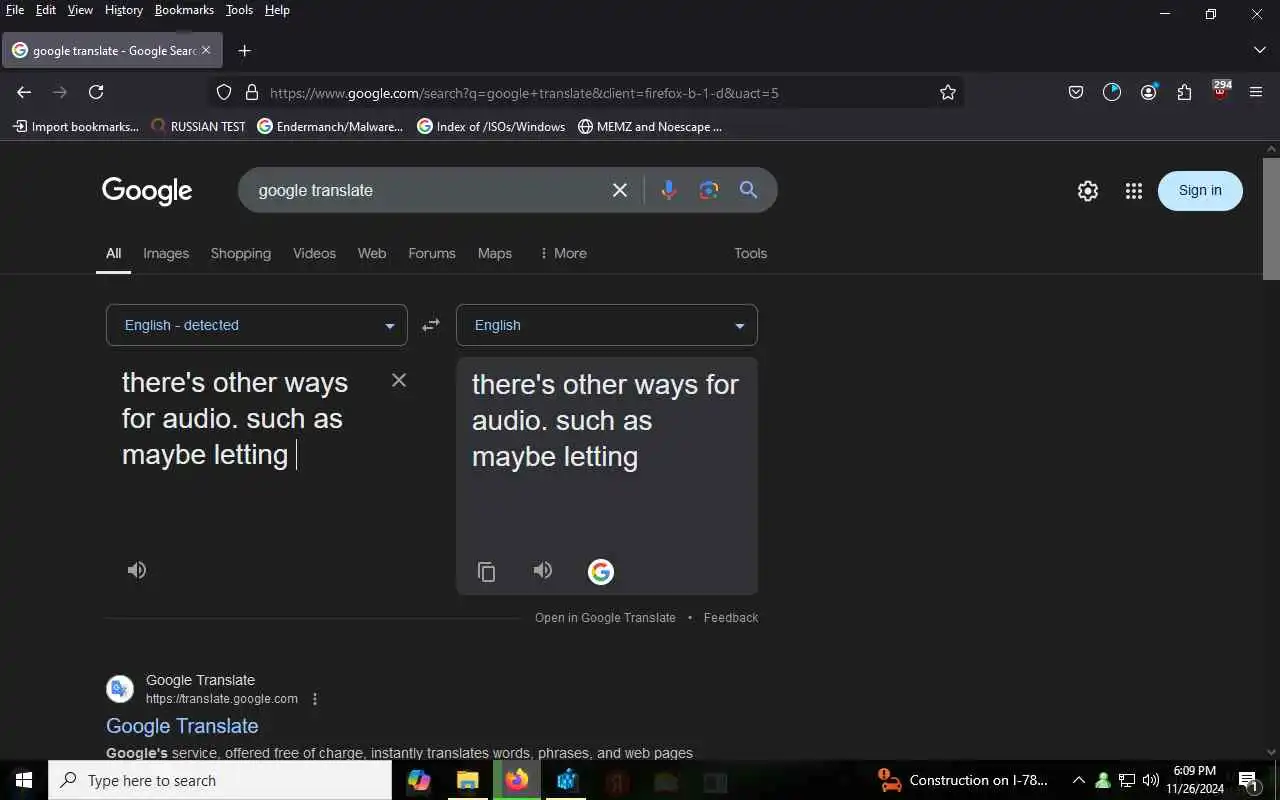Open MEMZ and Noescape bookmark
Viewport: 1280px width, 800px height.
tap(650, 127)
